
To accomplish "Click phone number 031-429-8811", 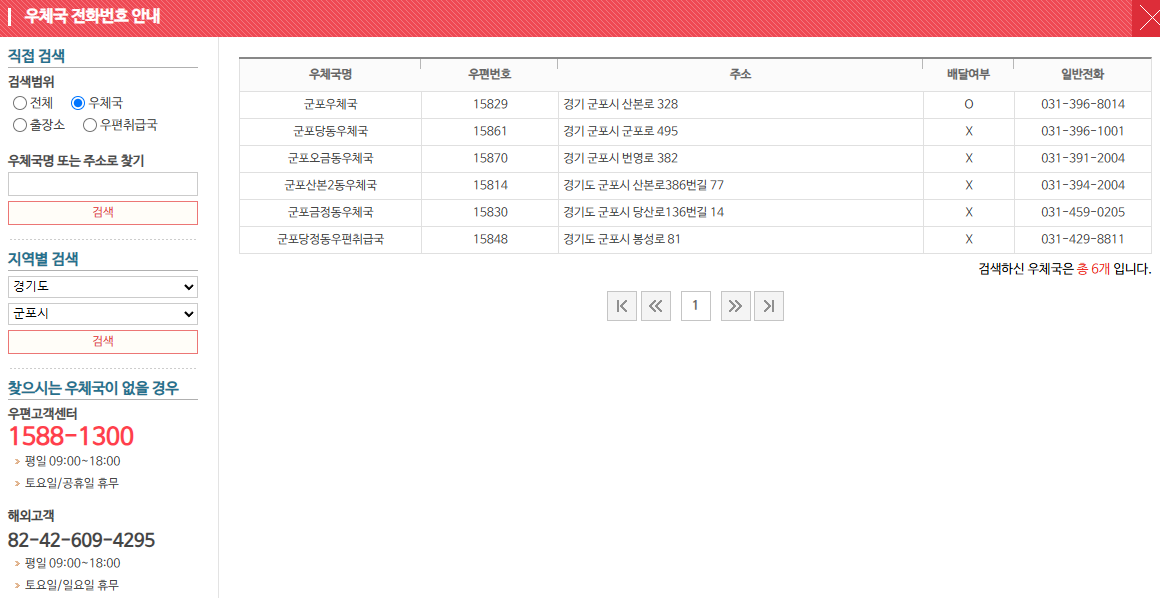I will tap(1083, 239).
